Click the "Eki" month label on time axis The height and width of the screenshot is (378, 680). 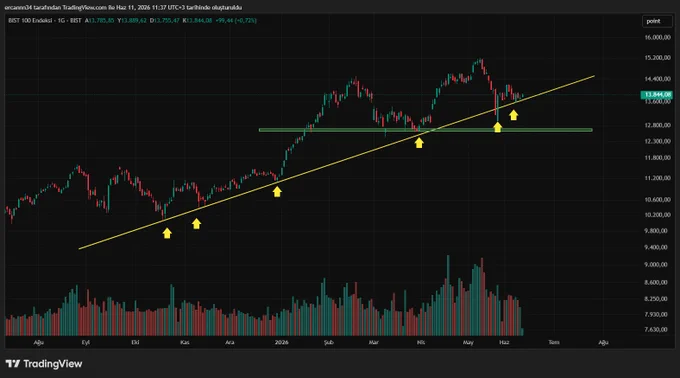(135, 342)
